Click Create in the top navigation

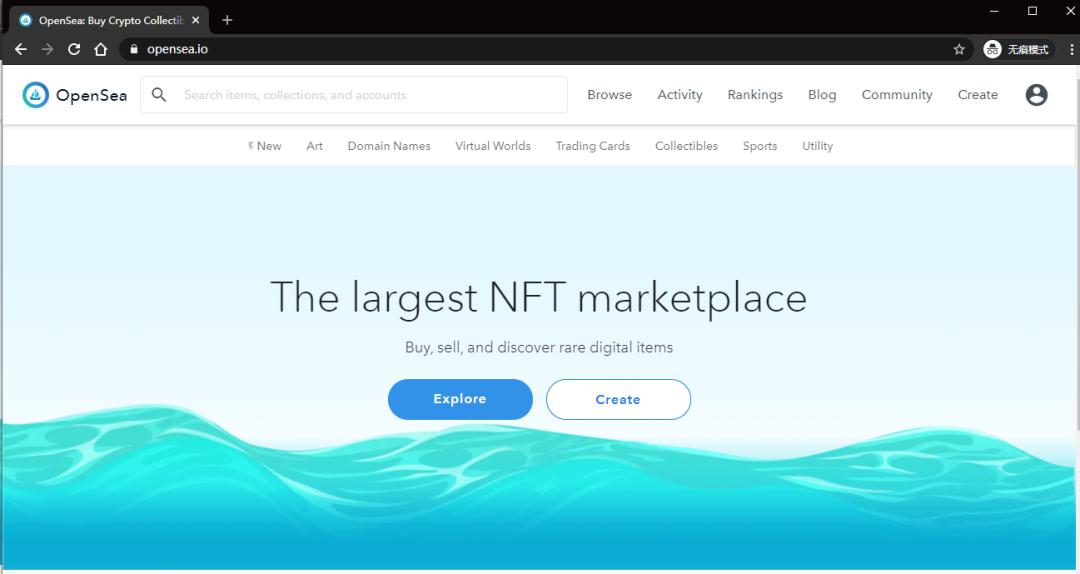[x=977, y=94]
